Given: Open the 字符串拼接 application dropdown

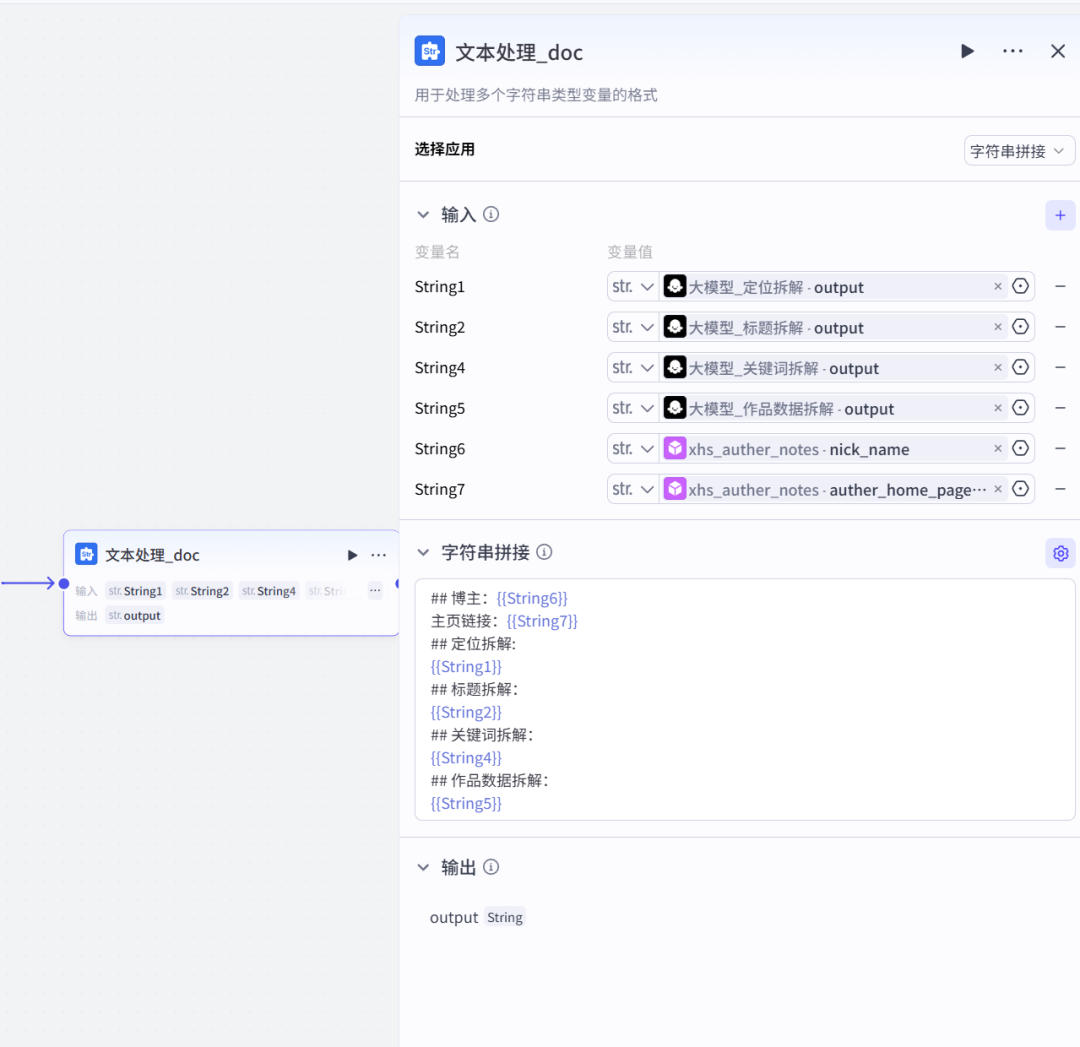Looking at the screenshot, I should tap(1018, 151).
